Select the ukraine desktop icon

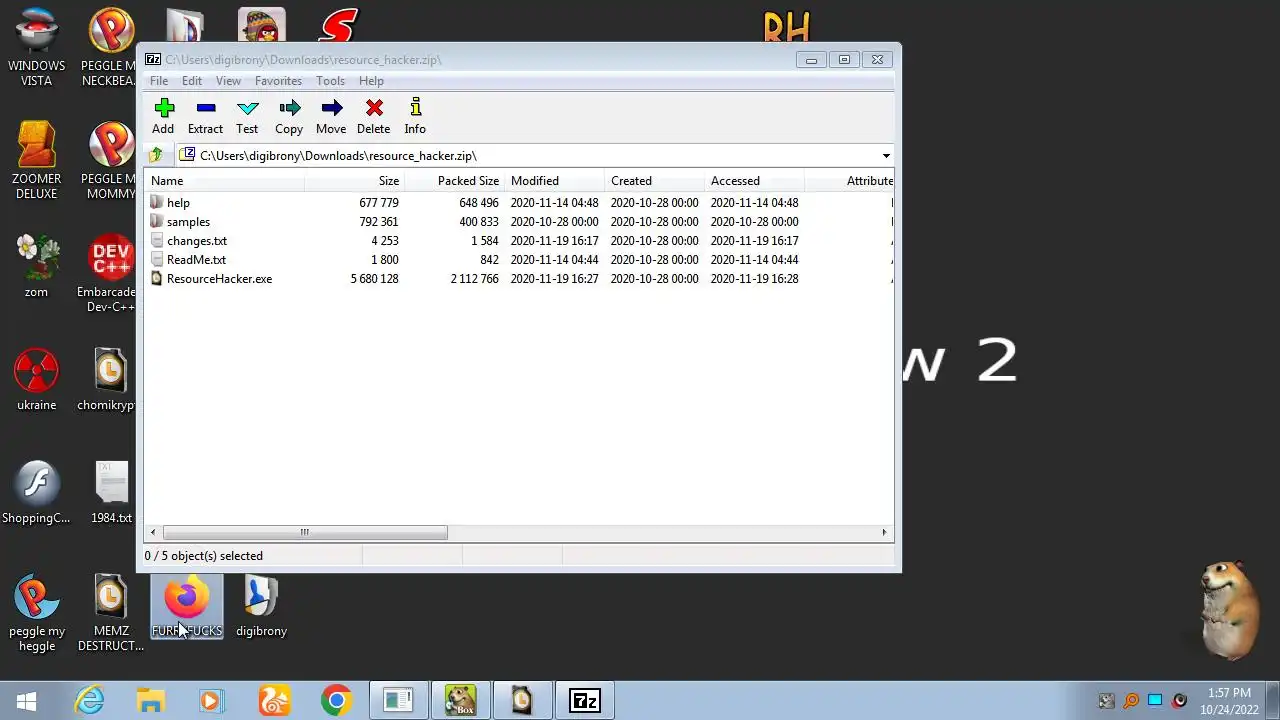coord(37,379)
